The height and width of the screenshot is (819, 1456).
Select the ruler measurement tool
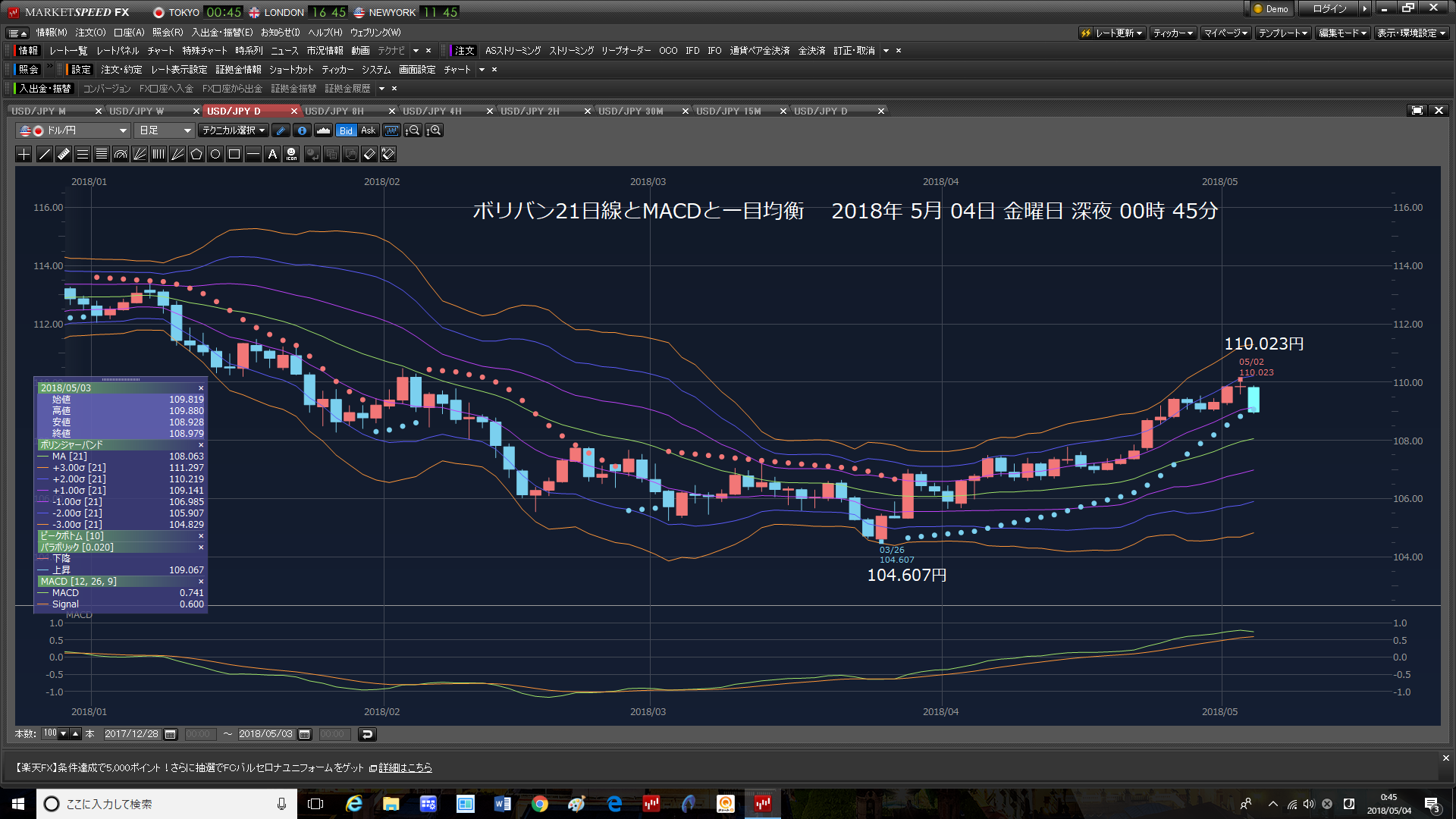coord(64,155)
